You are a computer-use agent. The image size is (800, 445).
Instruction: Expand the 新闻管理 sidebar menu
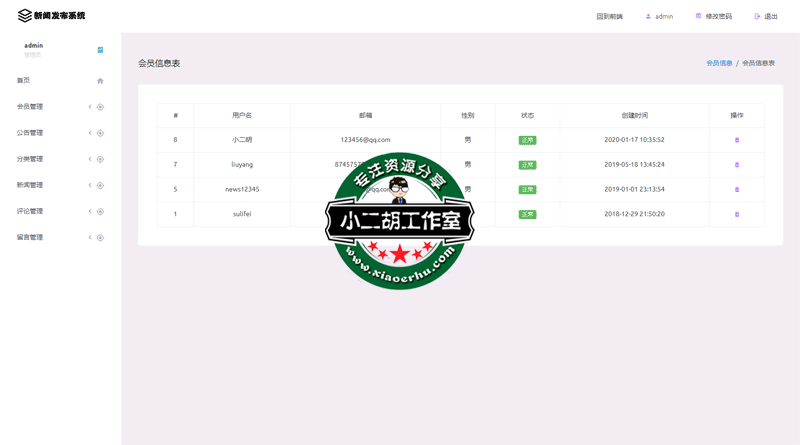(30, 185)
